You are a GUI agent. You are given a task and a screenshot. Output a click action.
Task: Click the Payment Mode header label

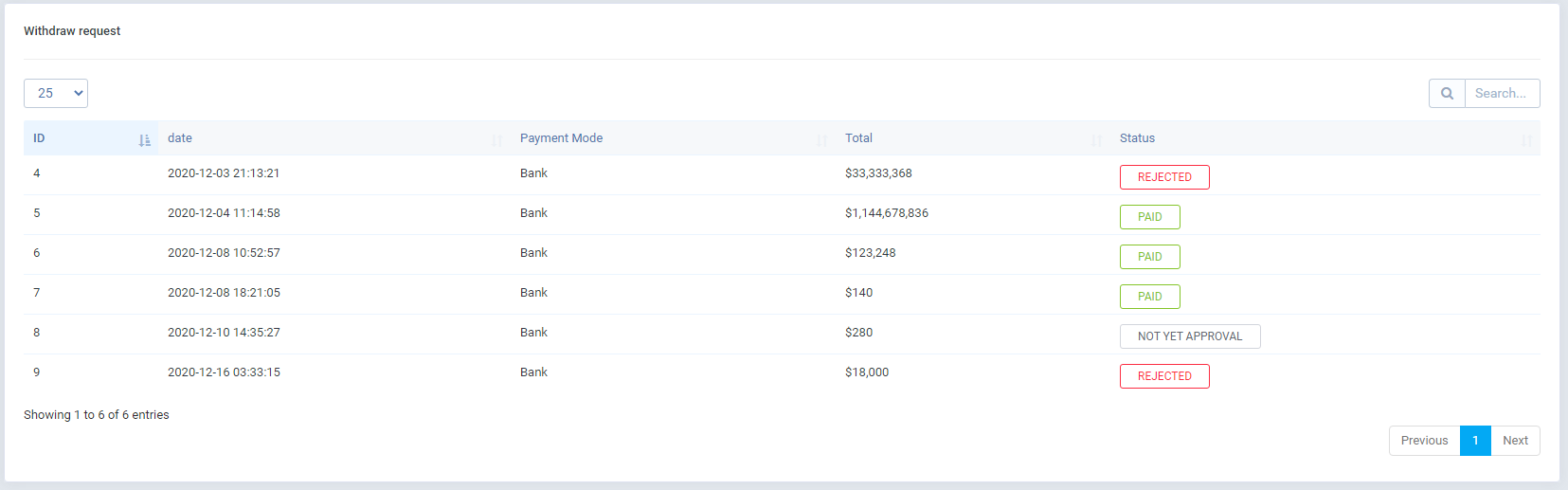pos(561,138)
